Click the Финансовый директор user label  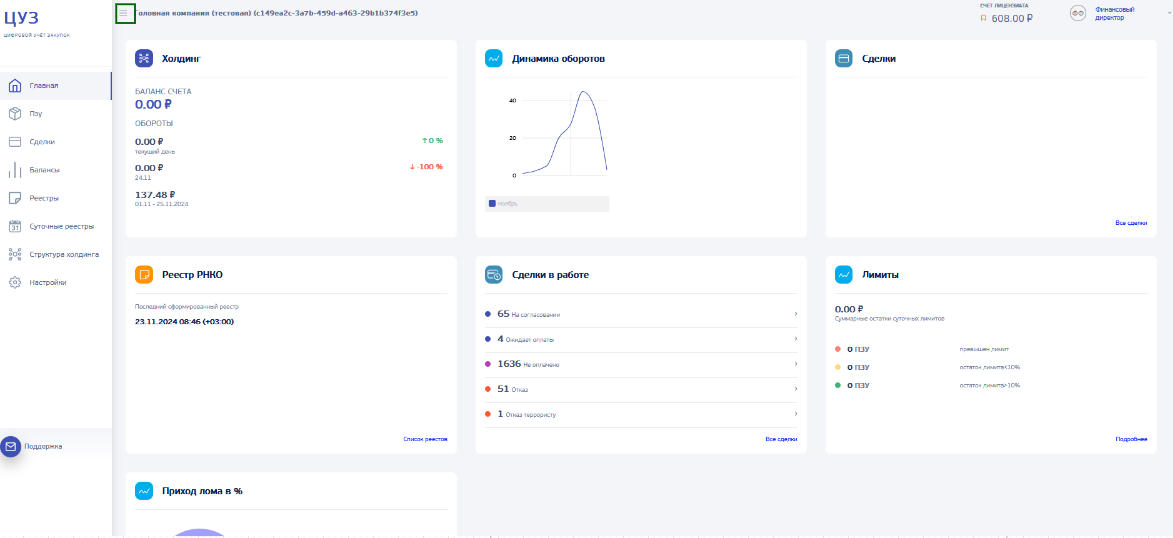pyautogui.click(x=1115, y=13)
